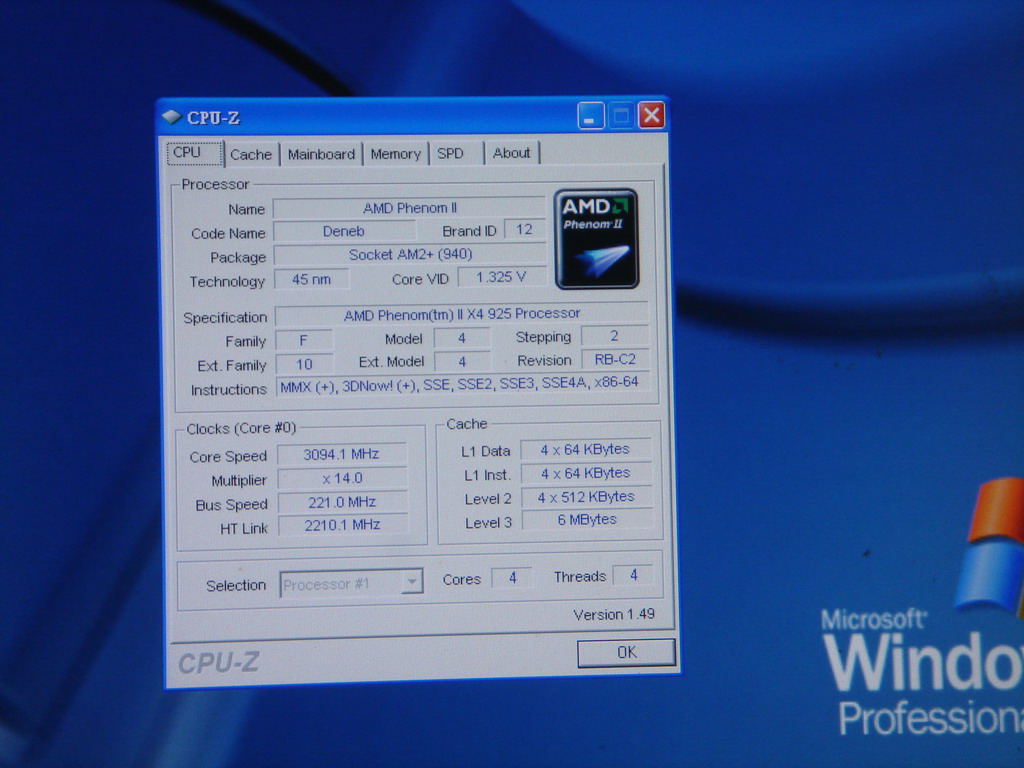Viewport: 1024px width, 768px height.
Task: Click the Code Name value 'Deneb'
Action: pyautogui.click(x=344, y=231)
